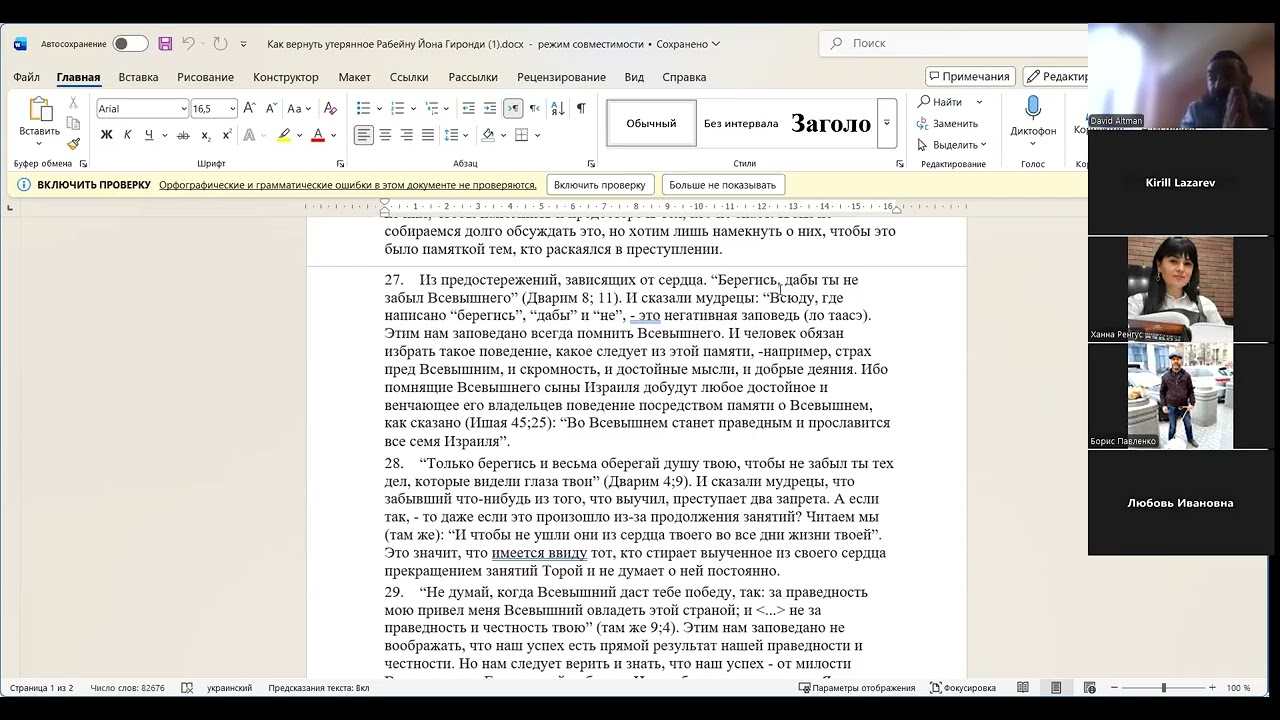The width and height of the screenshot is (1280, 720).
Task: Click the Copy icon in clipboard group
Action: click(x=73, y=123)
